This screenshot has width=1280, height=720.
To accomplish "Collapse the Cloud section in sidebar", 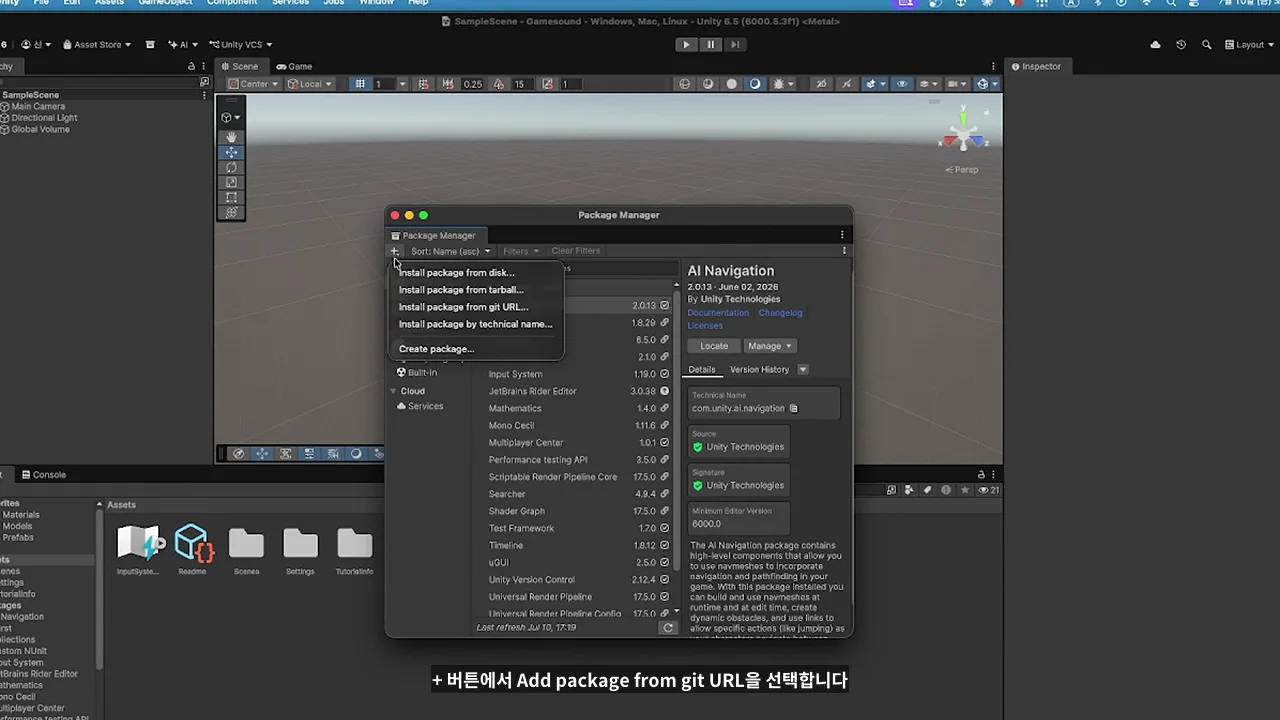I will (x=394, y=391).
